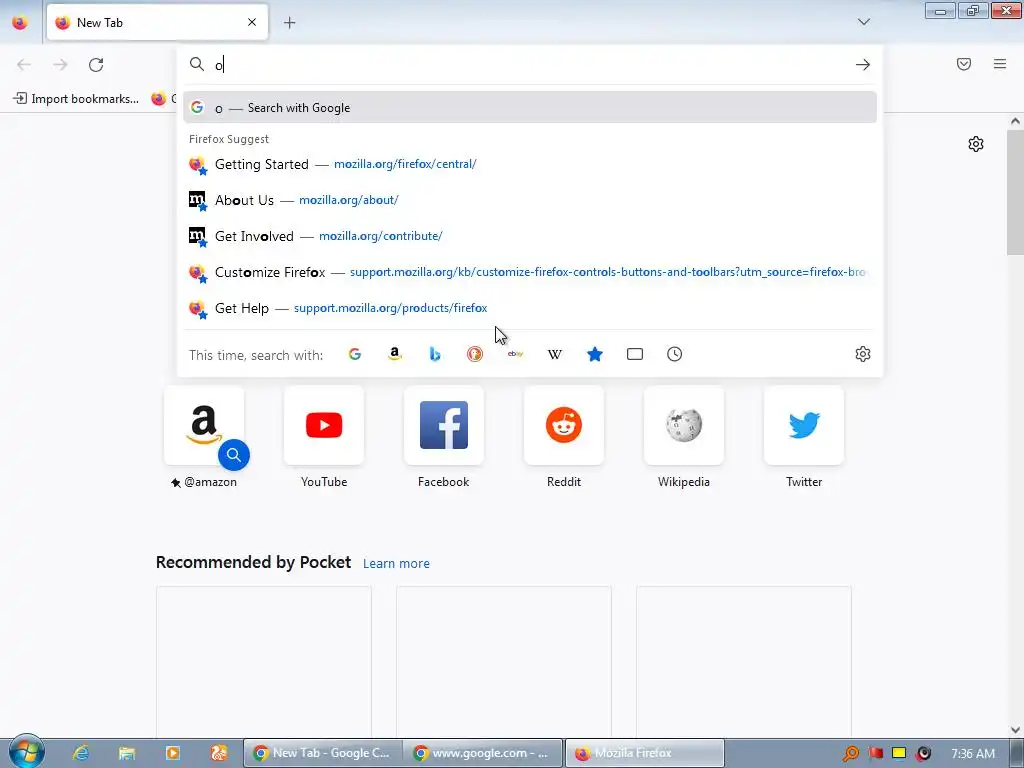Click the Mozilla Firefox taskbar button

[644, 753]
